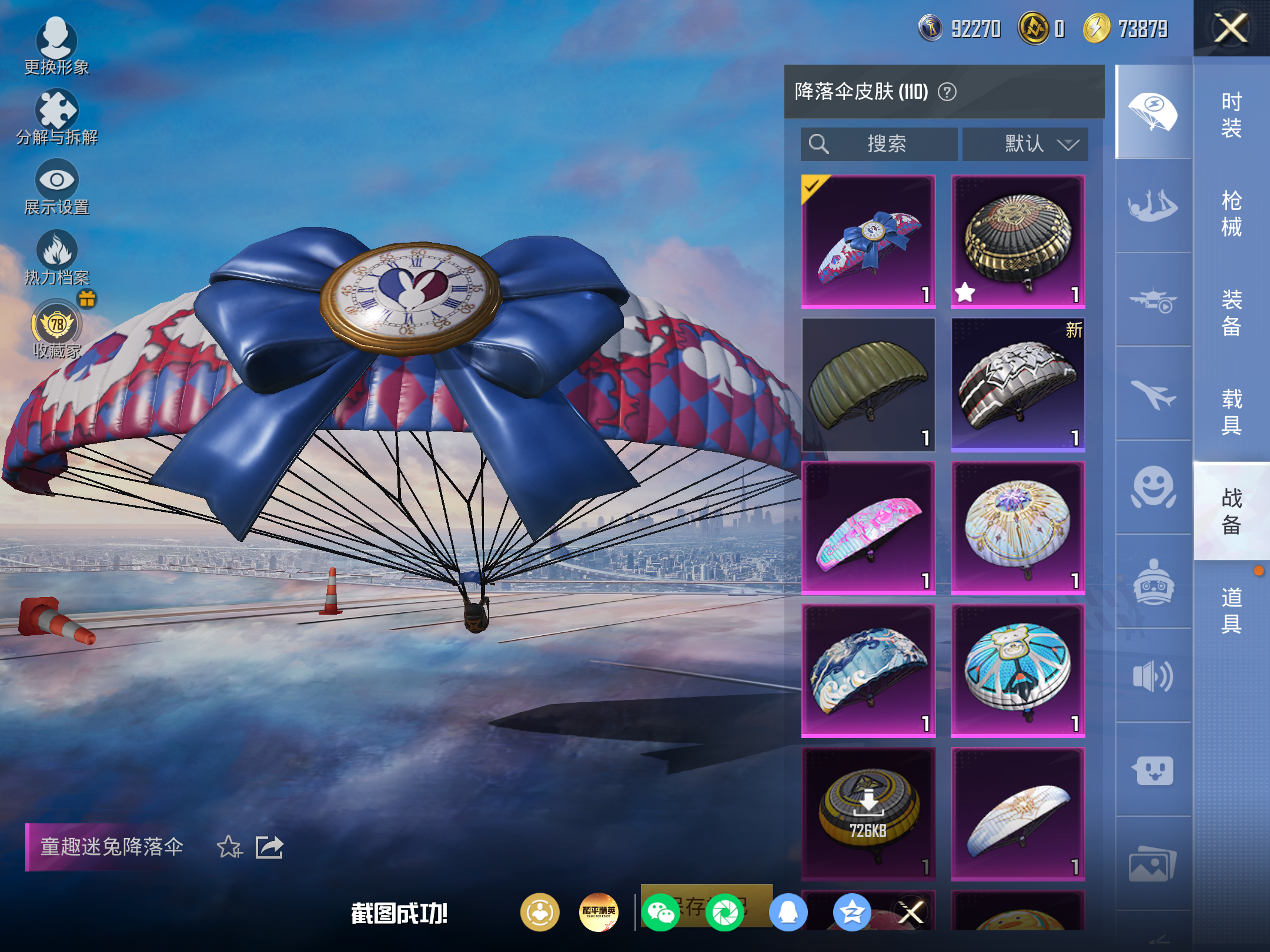
Task: Switch to the 道具 tab
Action: (x=1231, y=610)
